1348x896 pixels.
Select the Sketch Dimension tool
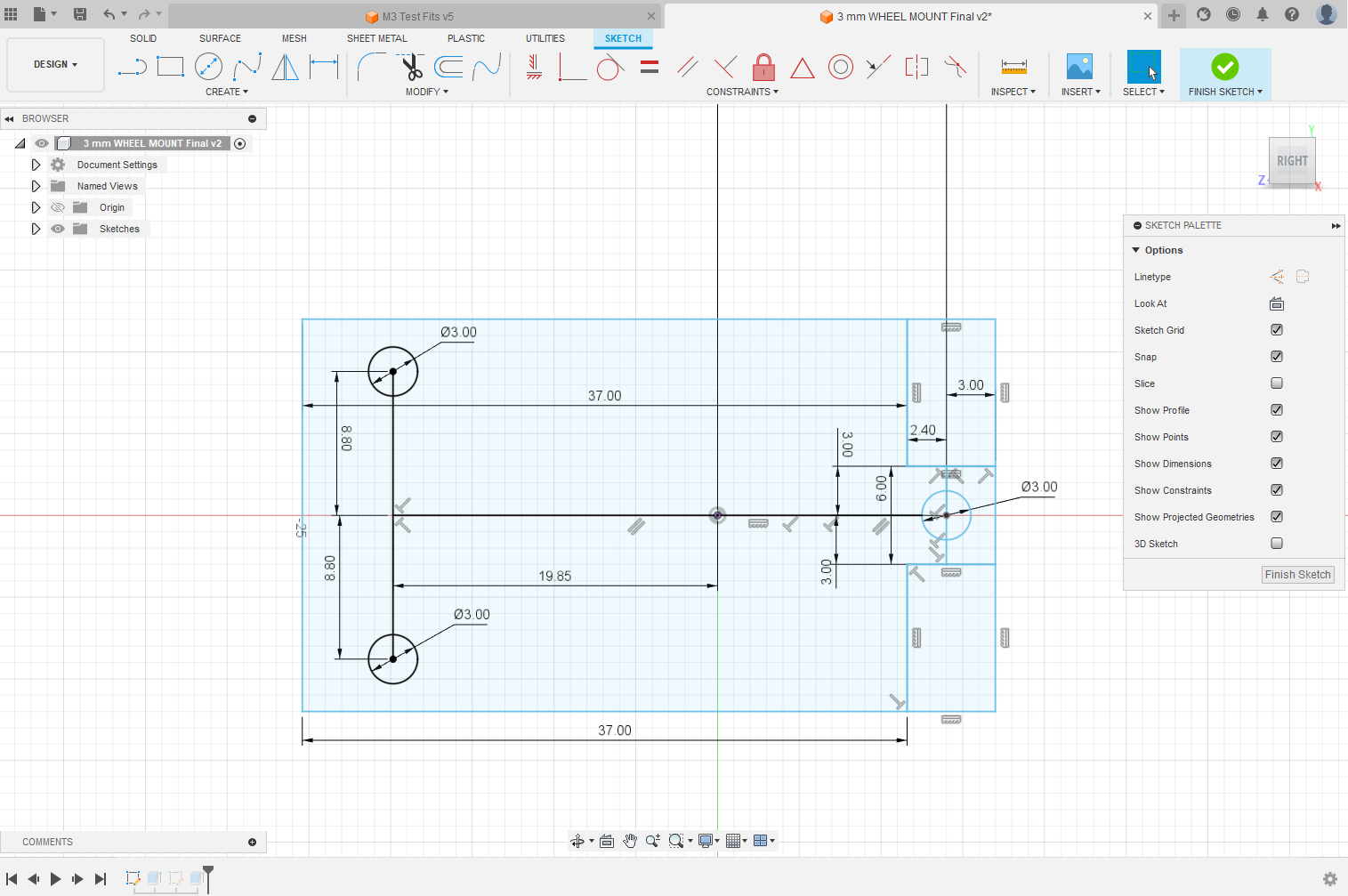[324, 67]
